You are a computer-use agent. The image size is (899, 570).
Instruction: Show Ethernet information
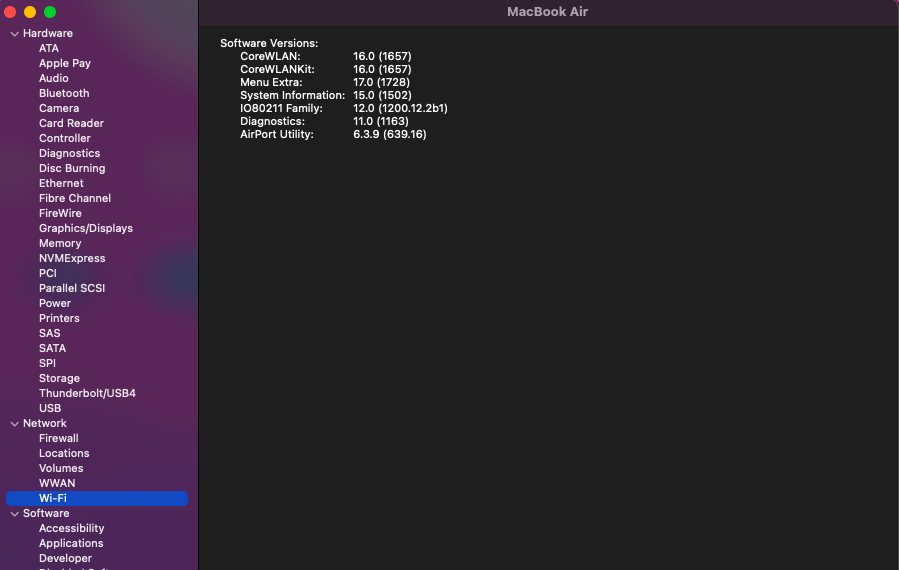coord(61,183)
